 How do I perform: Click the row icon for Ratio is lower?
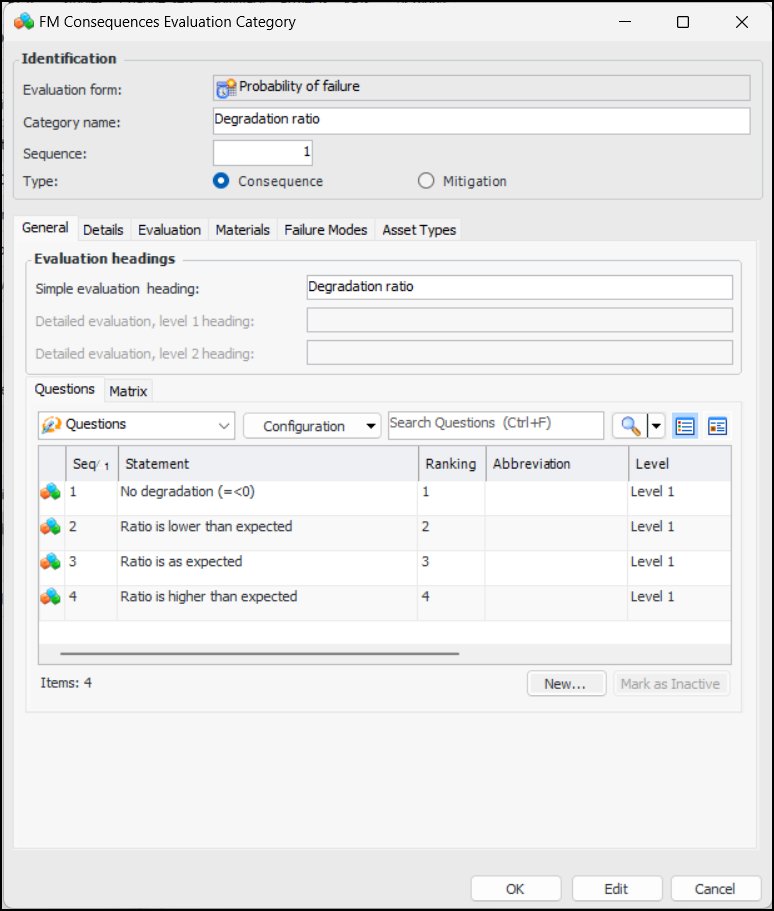click(51, 526)
